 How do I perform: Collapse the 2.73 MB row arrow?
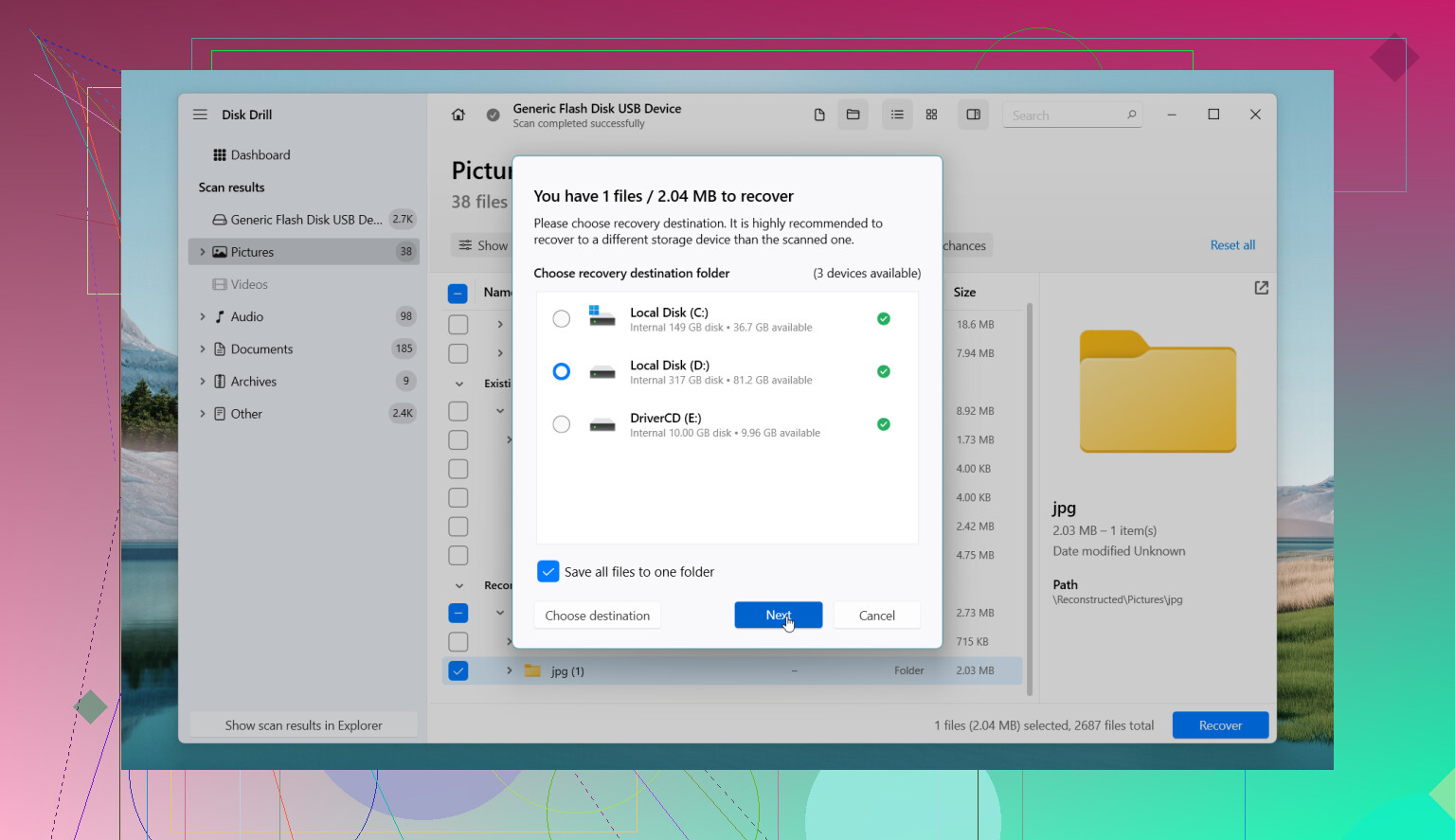(500, 613)
